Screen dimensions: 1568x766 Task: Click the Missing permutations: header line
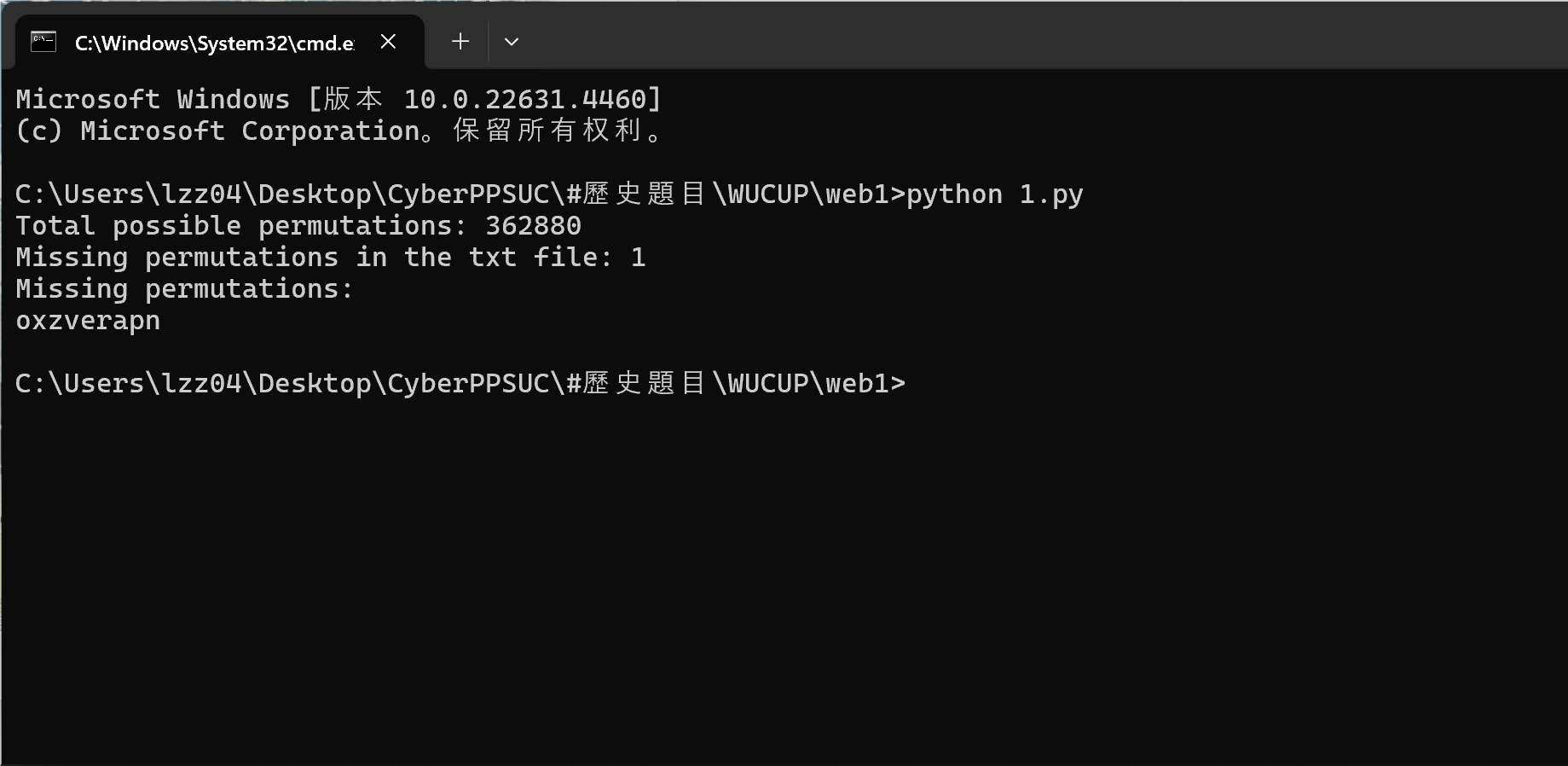tap(184, 288)
